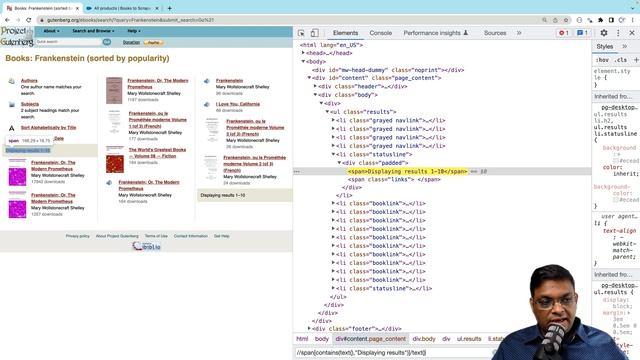Open DevTools settings gear
The width and height of the screenshot is (640, 360).
604,33
